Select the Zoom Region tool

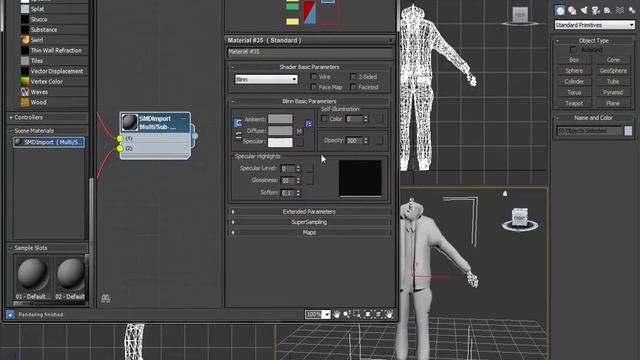point(357,314)
